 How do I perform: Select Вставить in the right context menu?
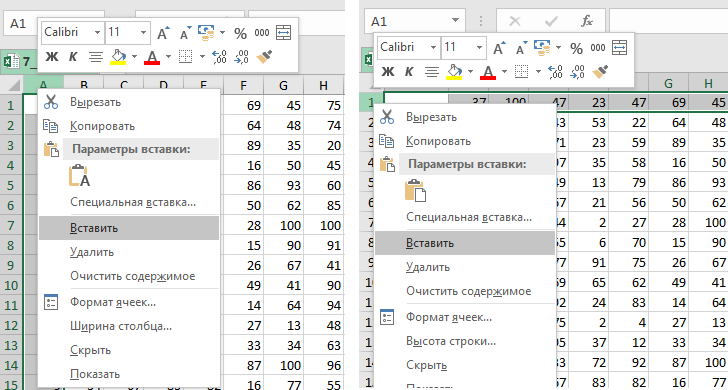pyautogui.click(x=465, y=243)
